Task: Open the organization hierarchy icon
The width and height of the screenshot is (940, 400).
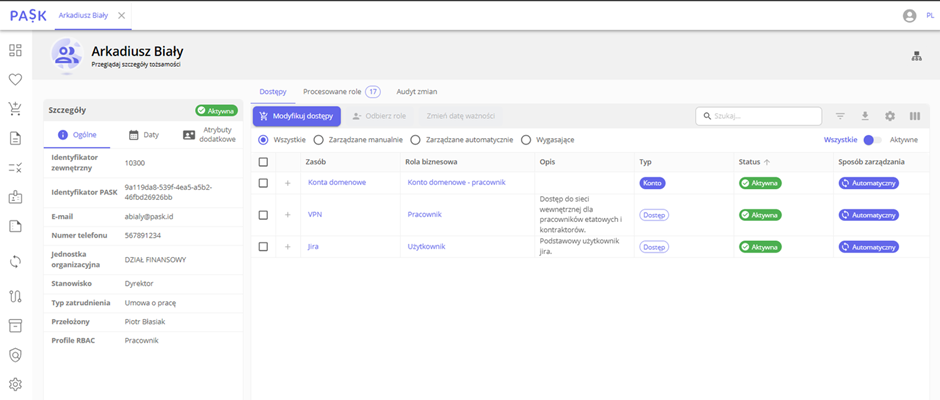Action: 915,57
